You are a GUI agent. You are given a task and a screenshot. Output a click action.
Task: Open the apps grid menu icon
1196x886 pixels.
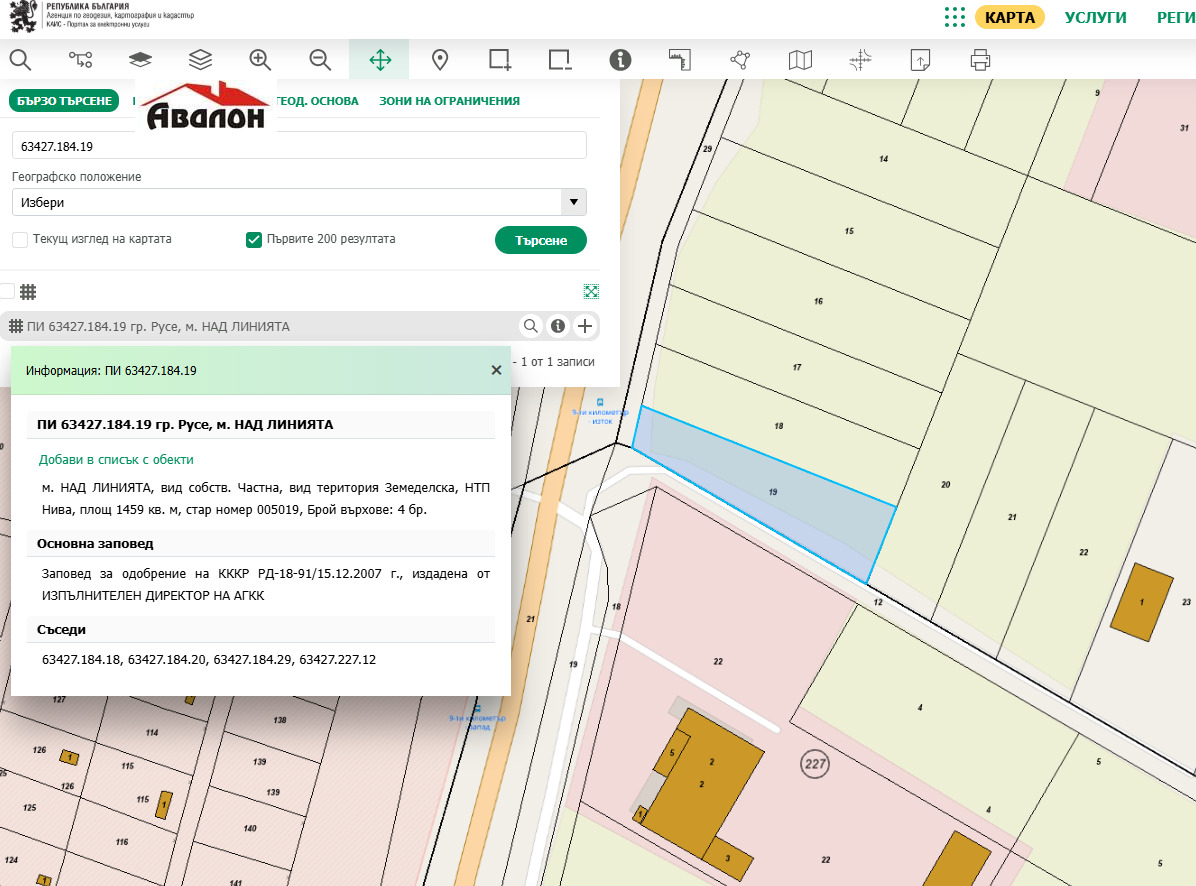click(954, 17)
